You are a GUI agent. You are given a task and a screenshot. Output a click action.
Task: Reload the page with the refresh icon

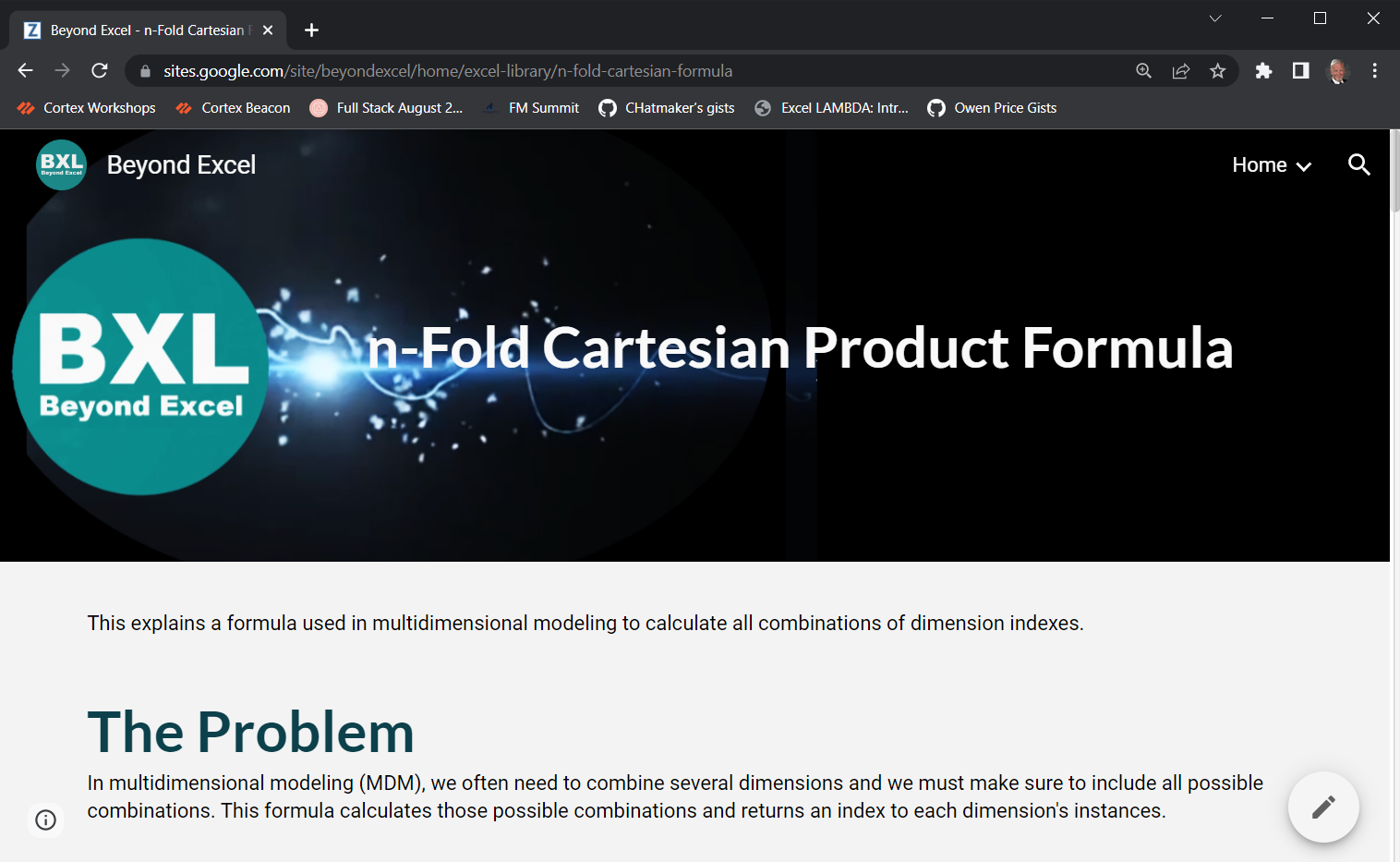(100, 71)
